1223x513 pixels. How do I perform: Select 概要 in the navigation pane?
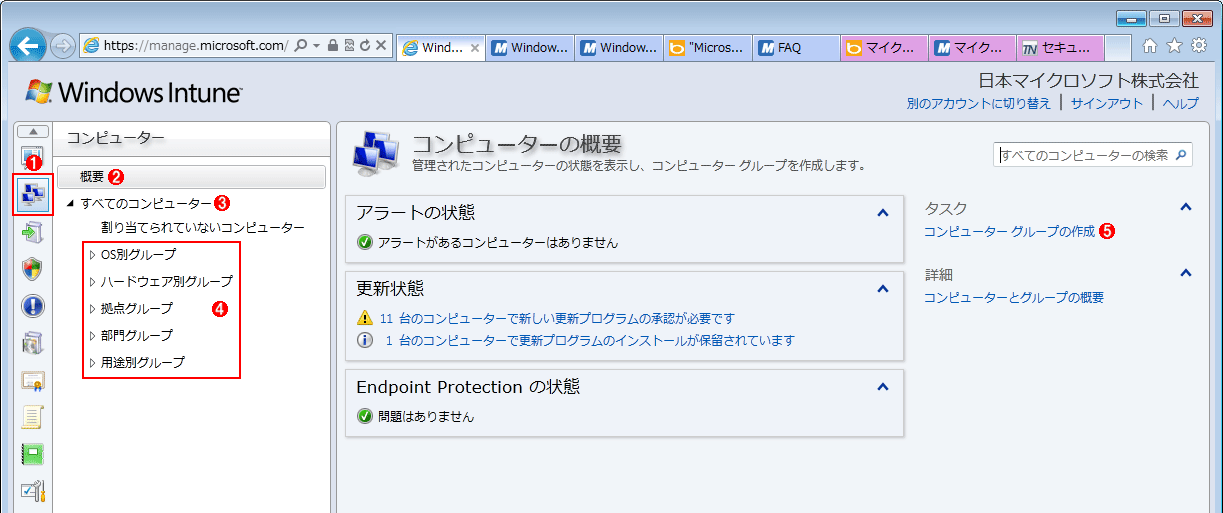192,177
